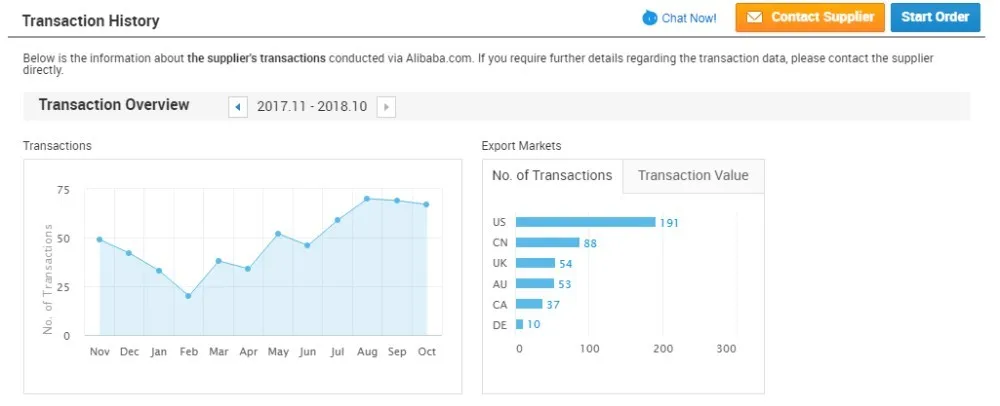Image resolution: width=1000 pixels, height=406 pixels.
Task: Go to previous date range arrow
Action: click(x=238, y=107)
